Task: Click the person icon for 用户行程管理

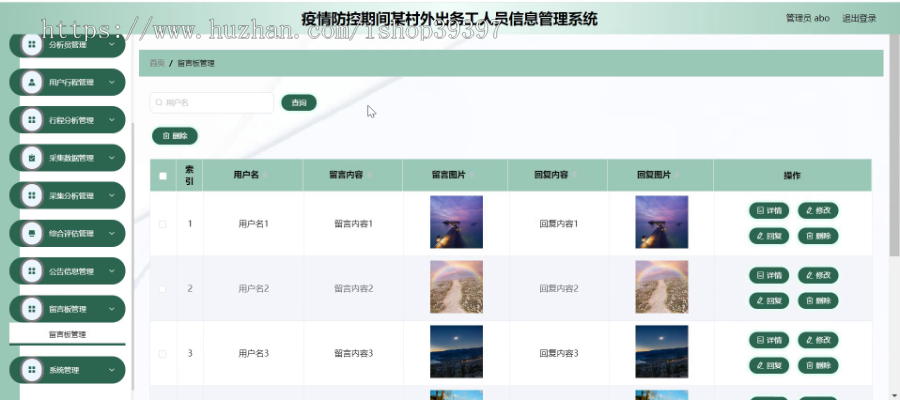Action: (x=32, y=83)
